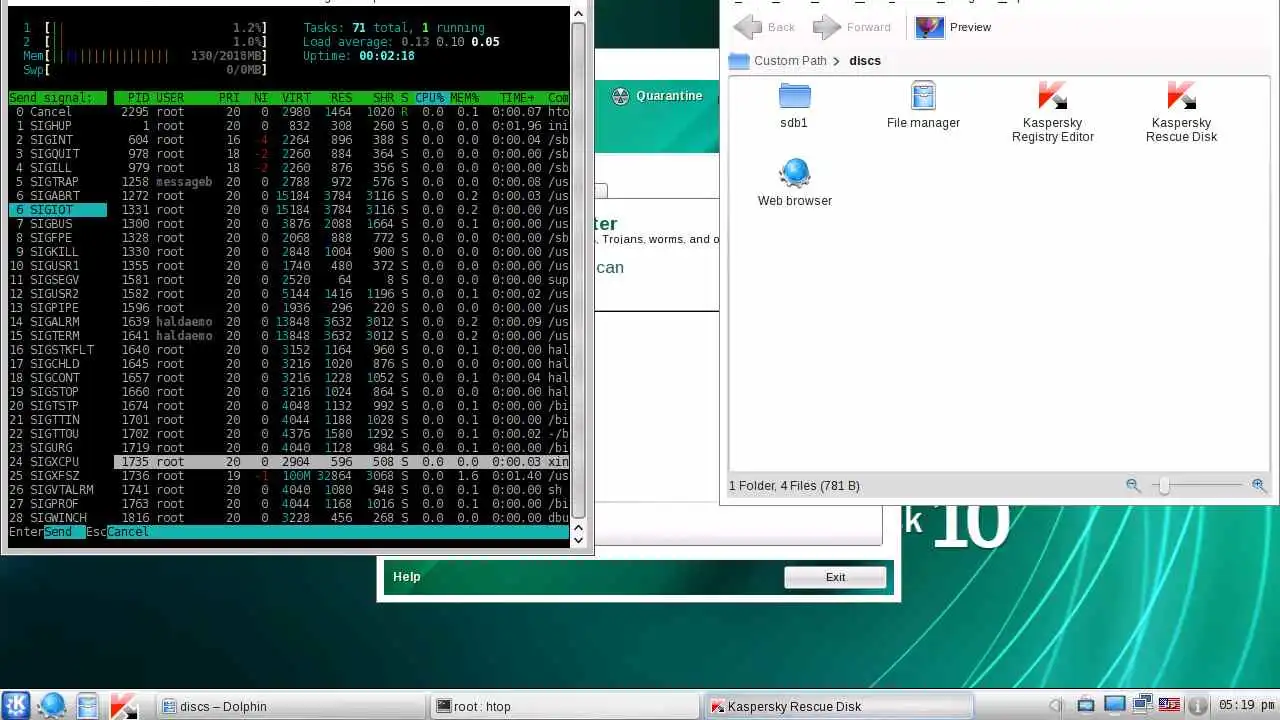Viewport: 1280px width, 720px height.
Task: Sort htop by CPU% column header
Action: coord(430,98)
